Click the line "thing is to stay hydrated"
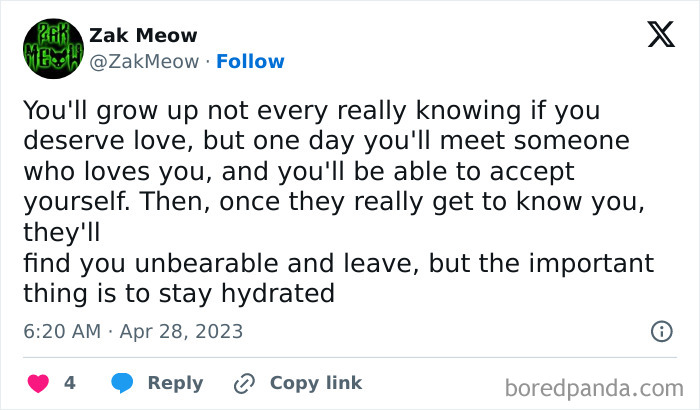This screenshot has width=700, height=410. 177,294
